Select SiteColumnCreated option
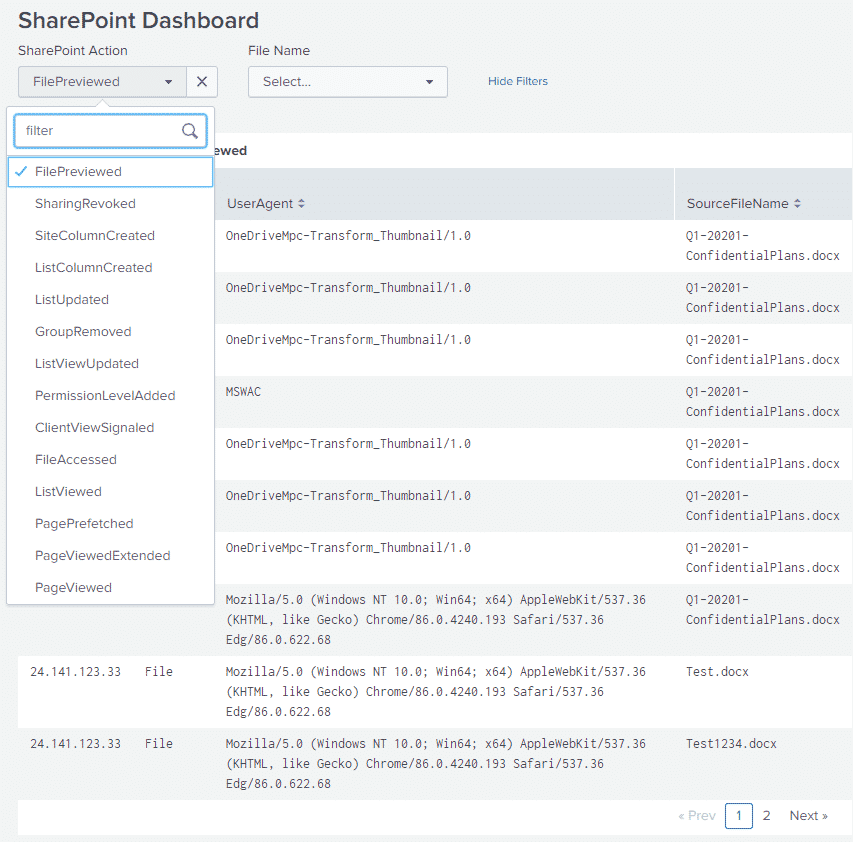Image resolution: width=853 pixels, height=842 pixels. 95,236
